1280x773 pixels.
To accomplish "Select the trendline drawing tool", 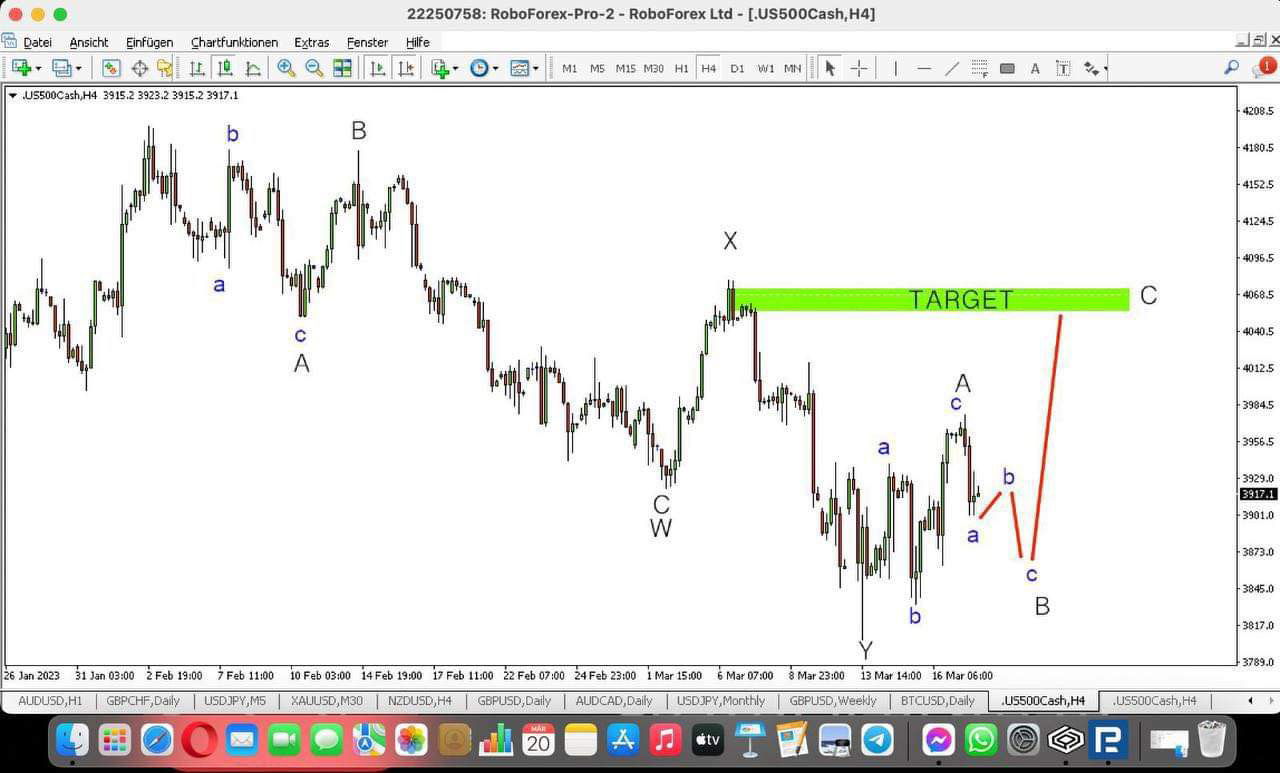I will [x=952, y=68].
